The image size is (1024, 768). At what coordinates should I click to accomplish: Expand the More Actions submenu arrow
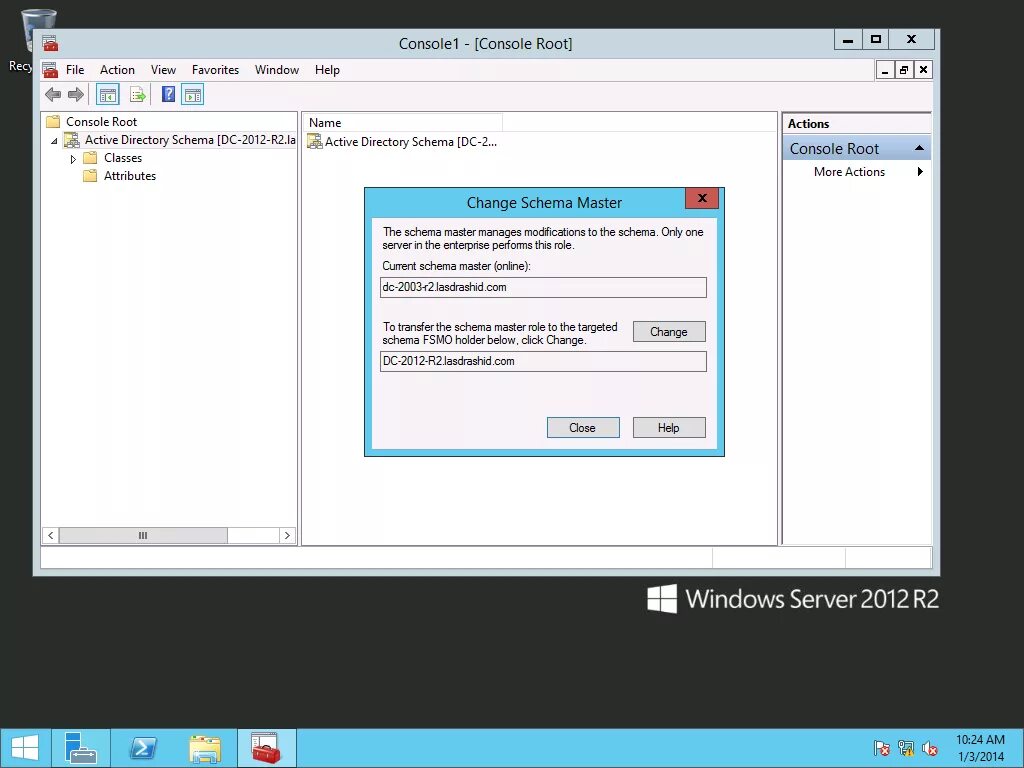(920, 172)
